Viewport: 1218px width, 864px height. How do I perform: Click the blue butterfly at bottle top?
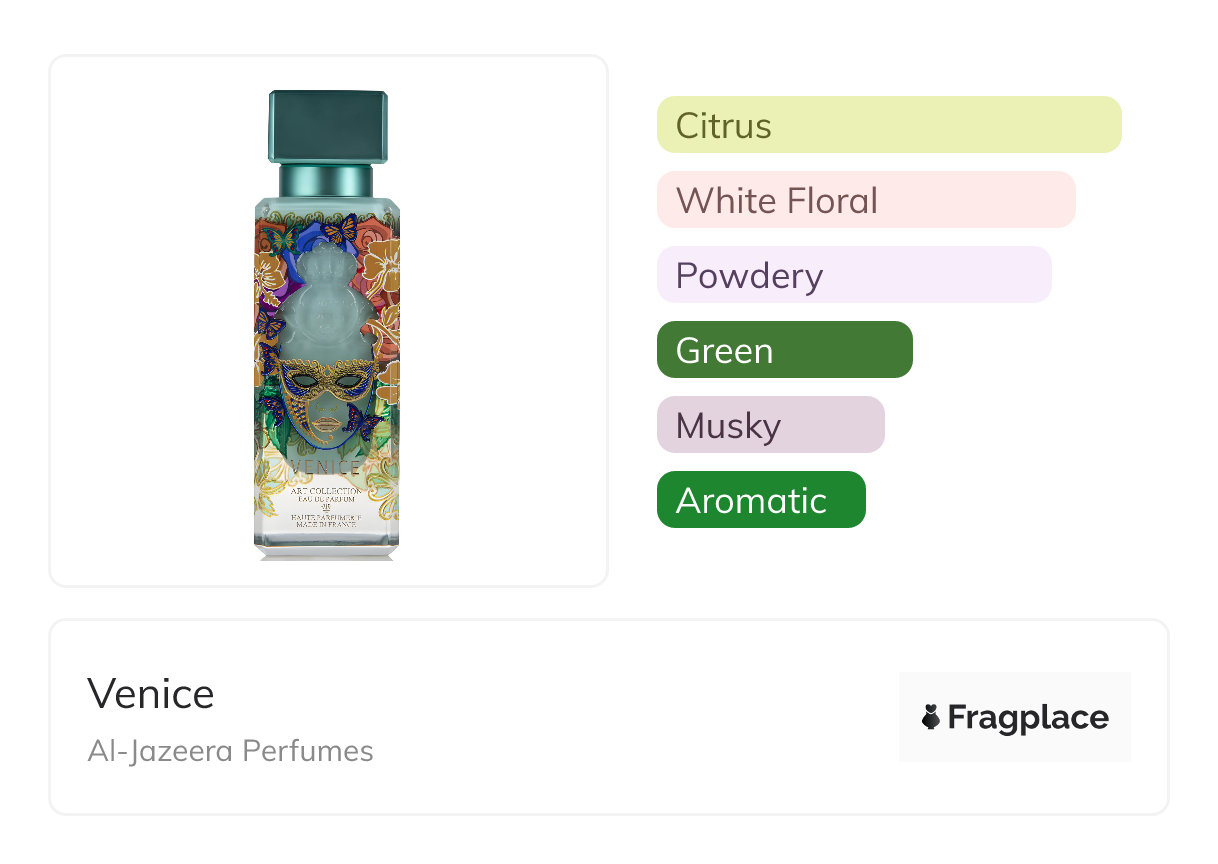[x=340, y=230]
